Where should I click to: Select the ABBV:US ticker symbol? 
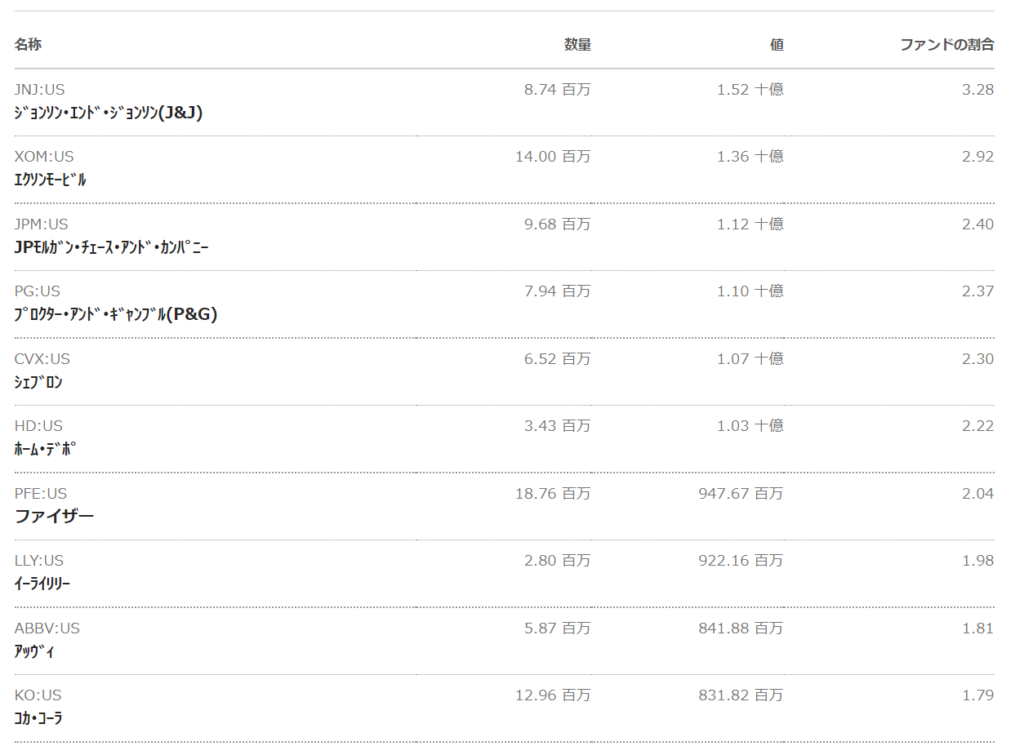47,628
